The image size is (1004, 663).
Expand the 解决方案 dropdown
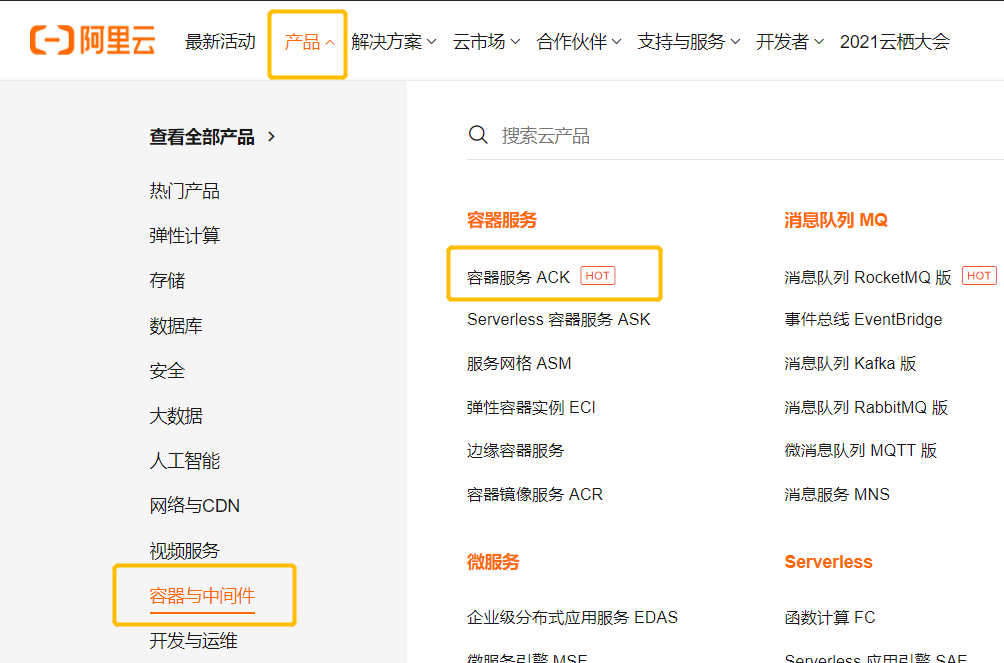tap(393, 42)
